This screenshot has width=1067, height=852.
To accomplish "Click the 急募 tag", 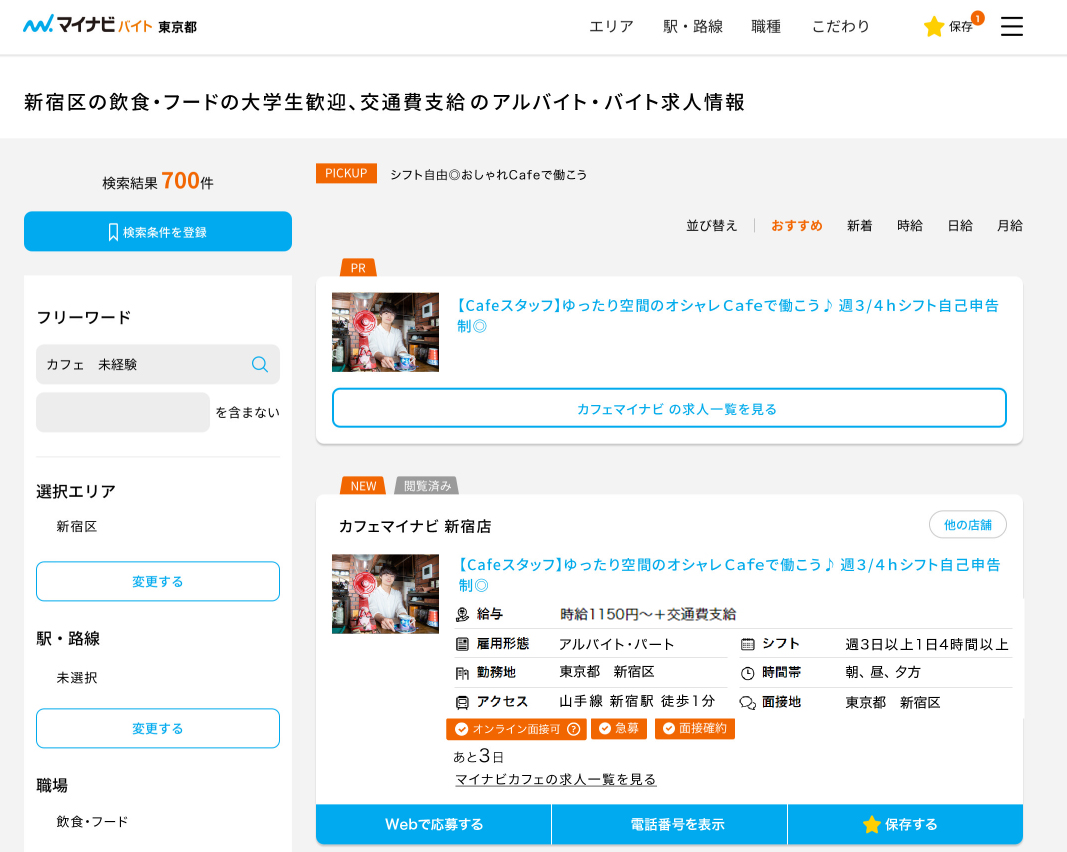I will (x=619, y=728).
